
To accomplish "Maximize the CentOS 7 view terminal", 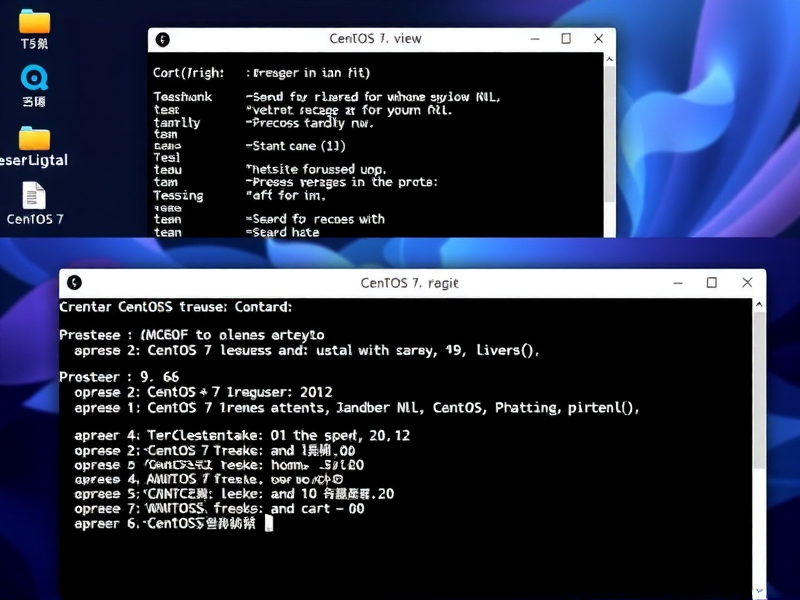I will (x=567, y=38).
